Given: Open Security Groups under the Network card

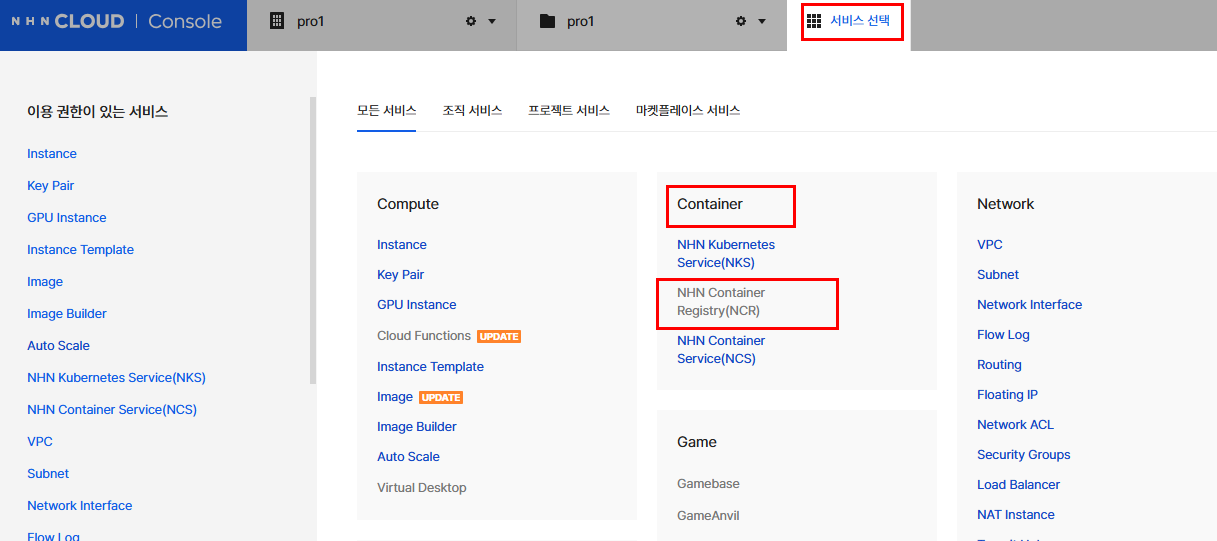Looking at the screenshot, I should (x=1024, y=455).
